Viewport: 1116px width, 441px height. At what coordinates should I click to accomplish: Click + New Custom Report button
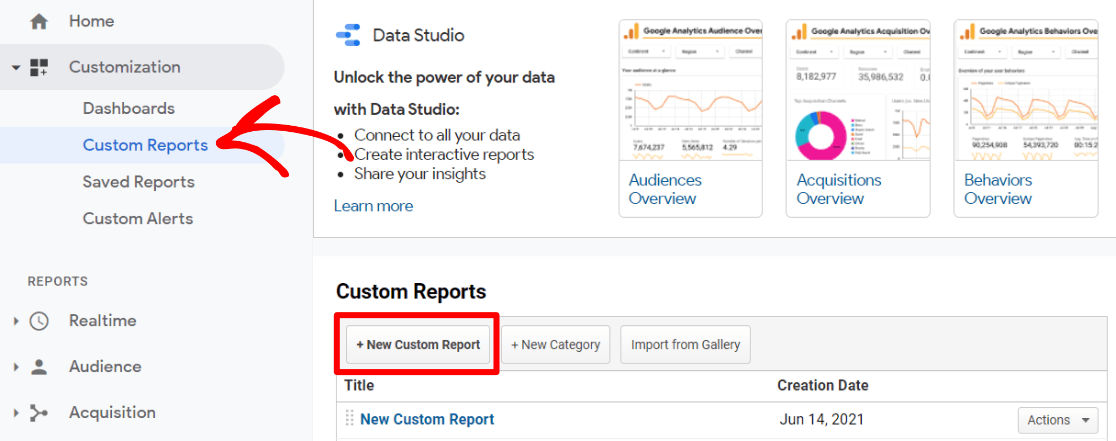(418, 345)
